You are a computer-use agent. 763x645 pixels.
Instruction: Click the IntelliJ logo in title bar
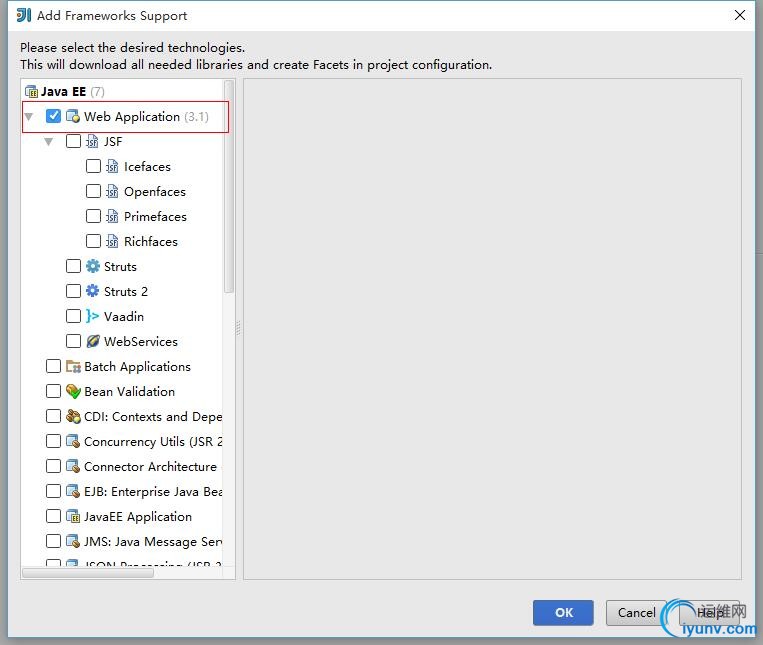[23, 16]
